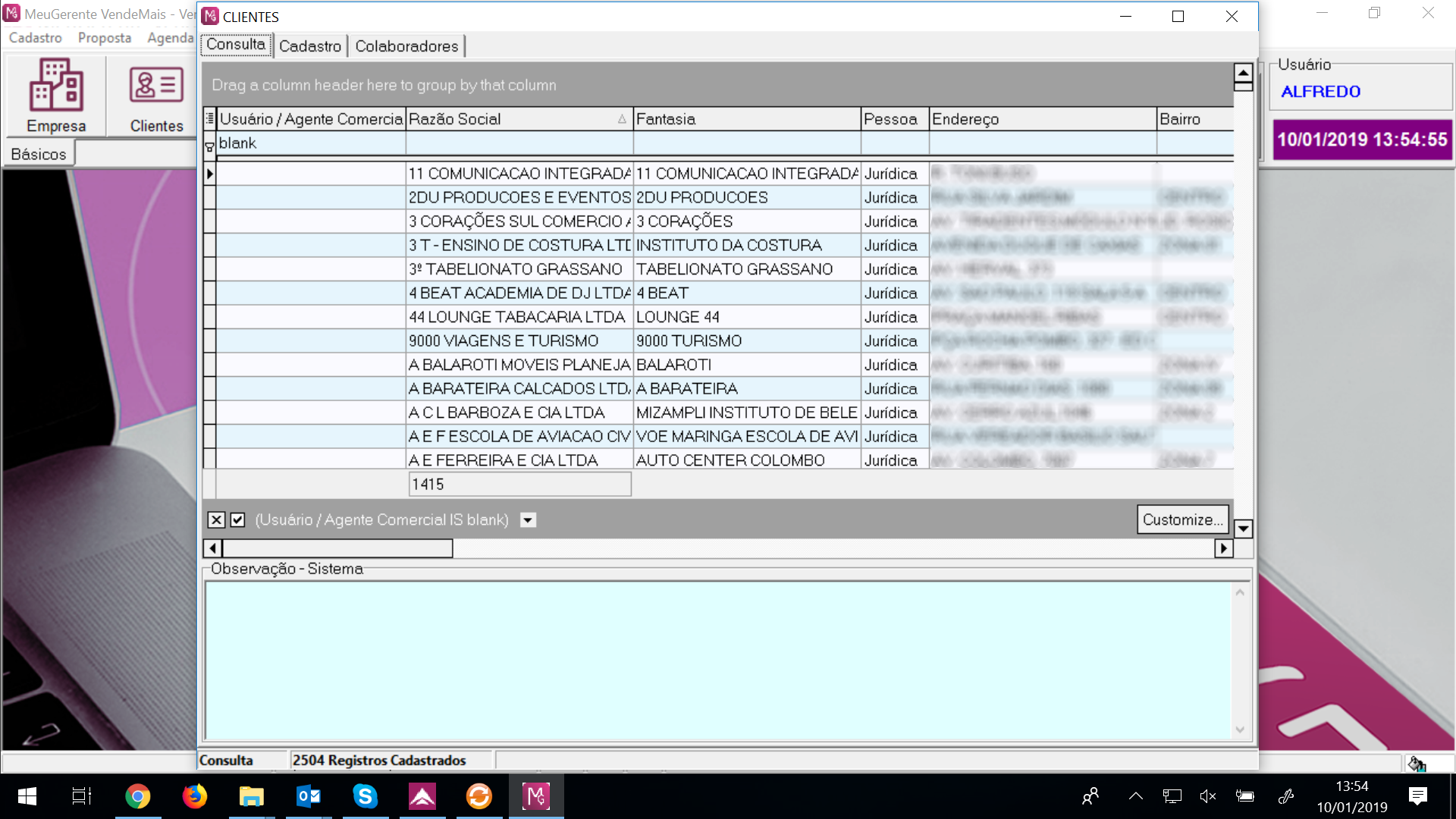
Task: Select the current-row indicator arrow
Action: (x=210, y=174)
